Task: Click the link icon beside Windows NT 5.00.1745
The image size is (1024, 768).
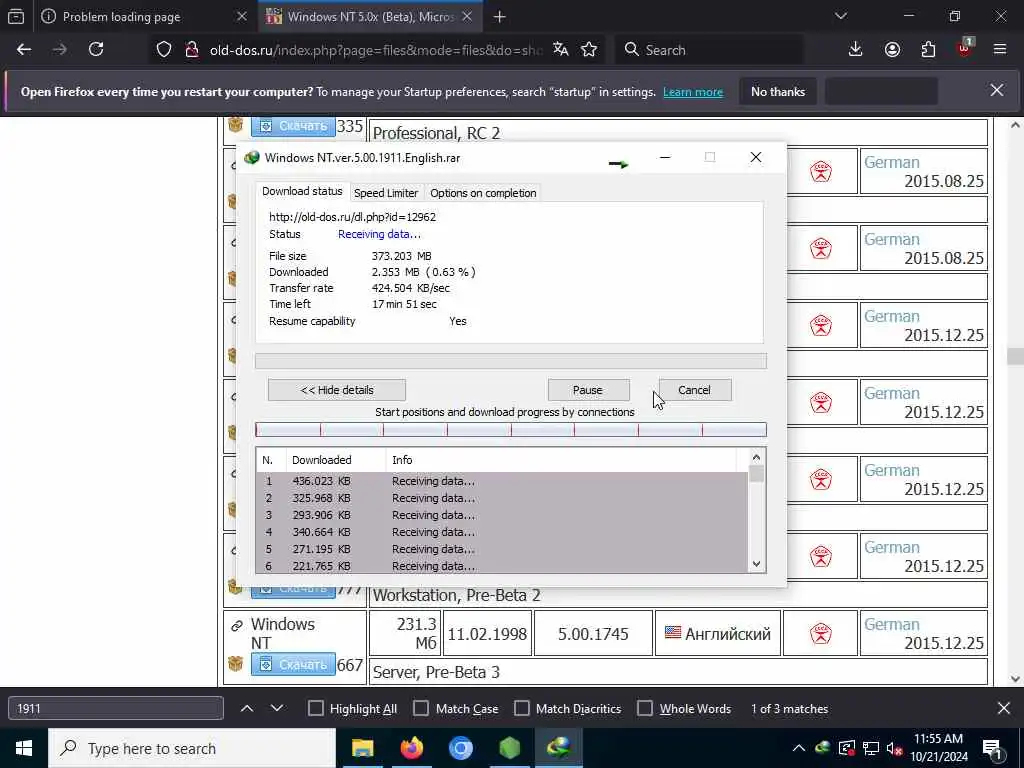Action: click(x=236, y=626)
